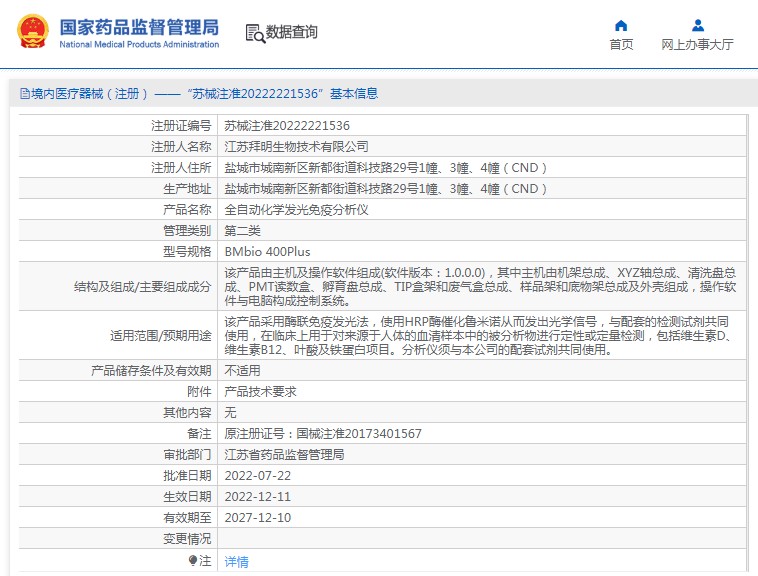Select the 产品技术要求 attachment value
758x576 pixels.
(260, 391)
